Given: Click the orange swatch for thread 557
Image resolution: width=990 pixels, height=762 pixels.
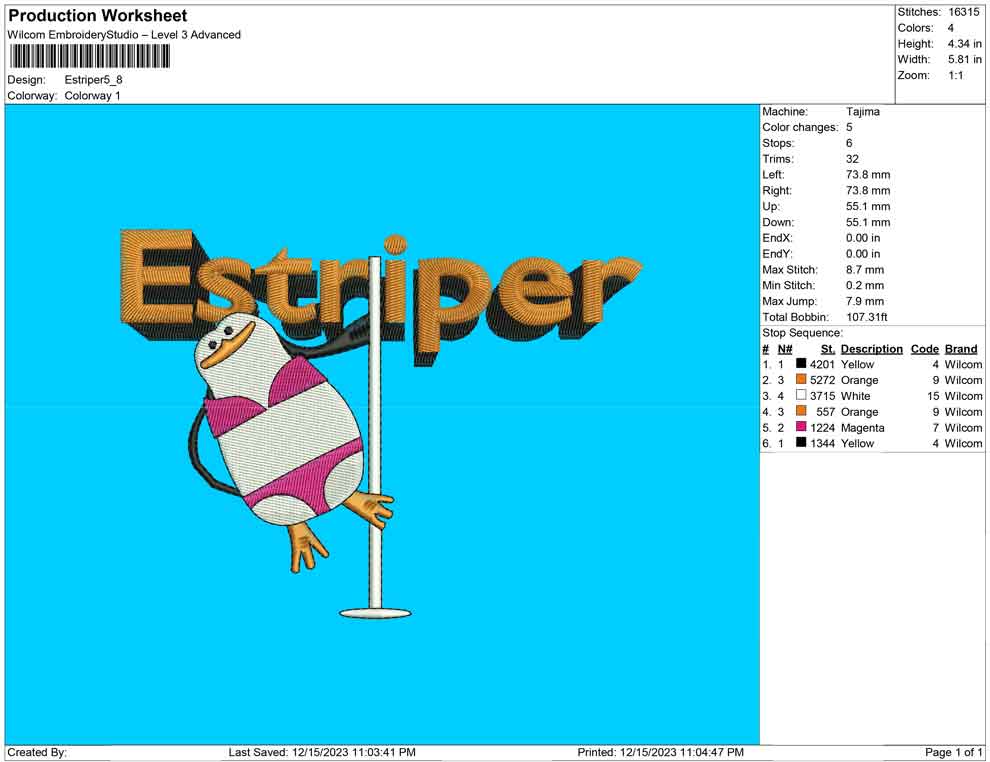Looking at the screenshot, I should 801,411.
